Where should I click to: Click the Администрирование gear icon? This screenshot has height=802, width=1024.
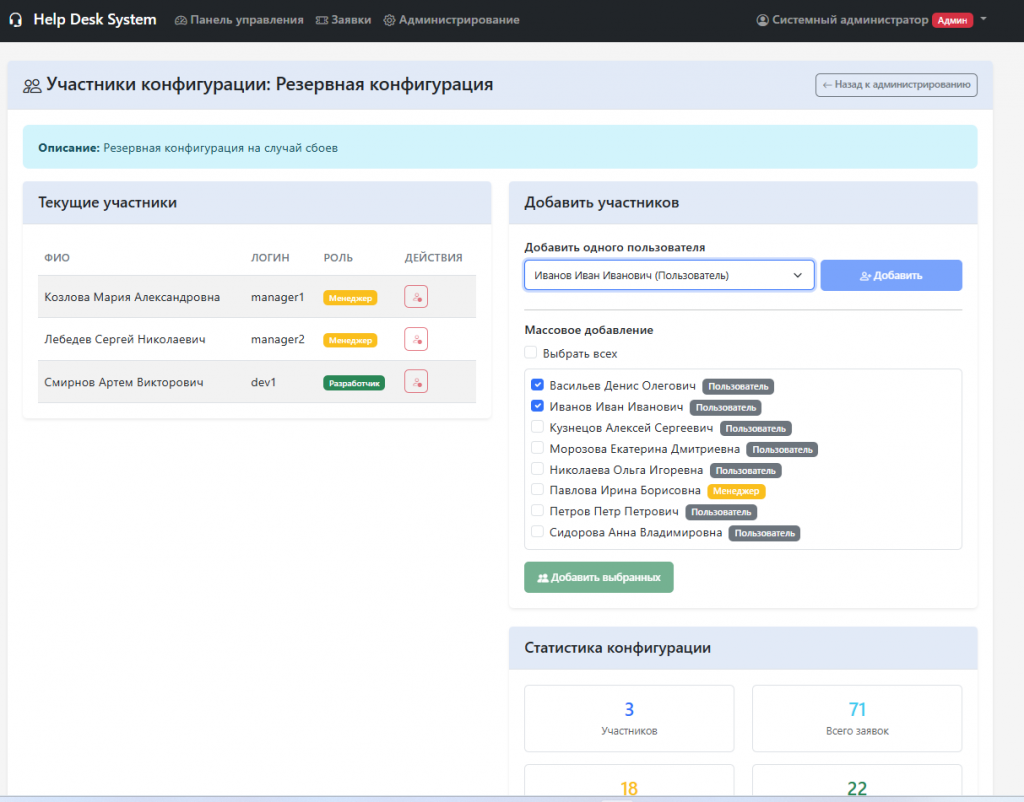point(389,20)
